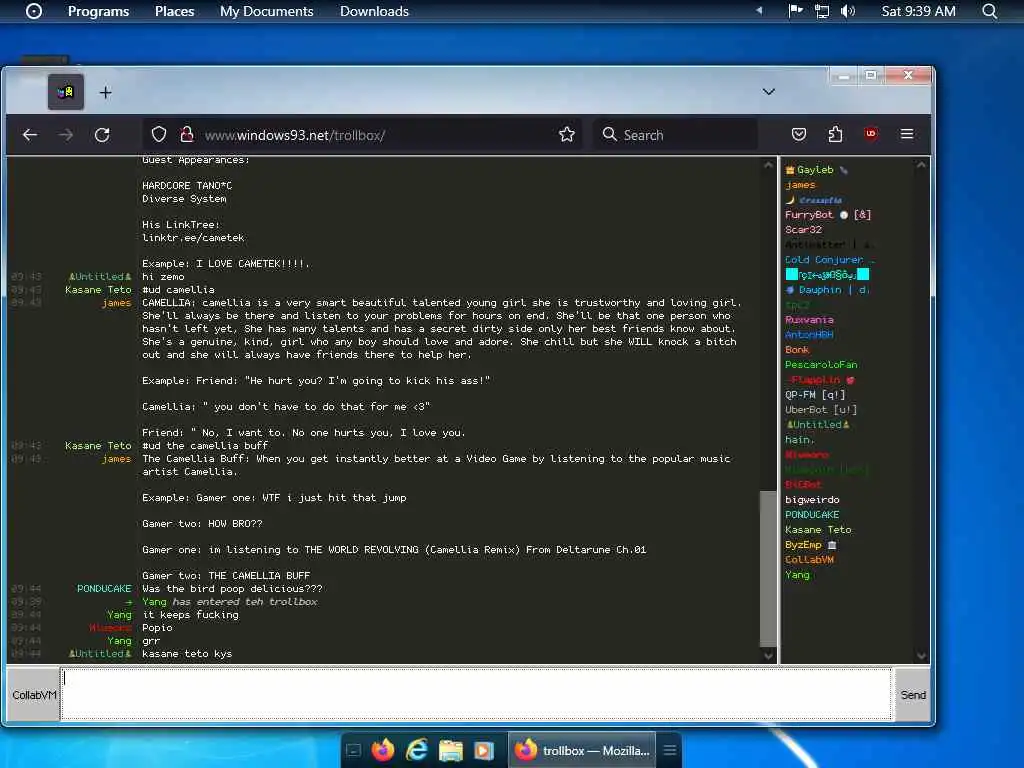Click user list scrollbar down arrow

(921, 655)
